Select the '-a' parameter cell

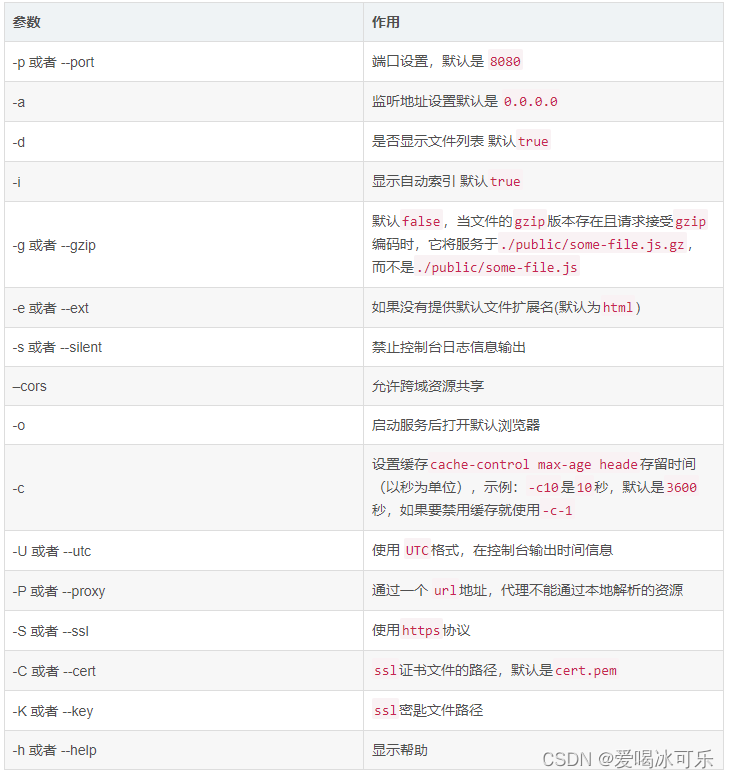coord(184,102)
